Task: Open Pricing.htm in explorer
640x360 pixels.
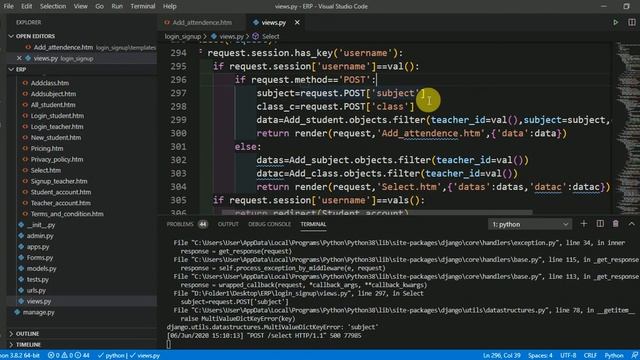Action: point(47,148)
